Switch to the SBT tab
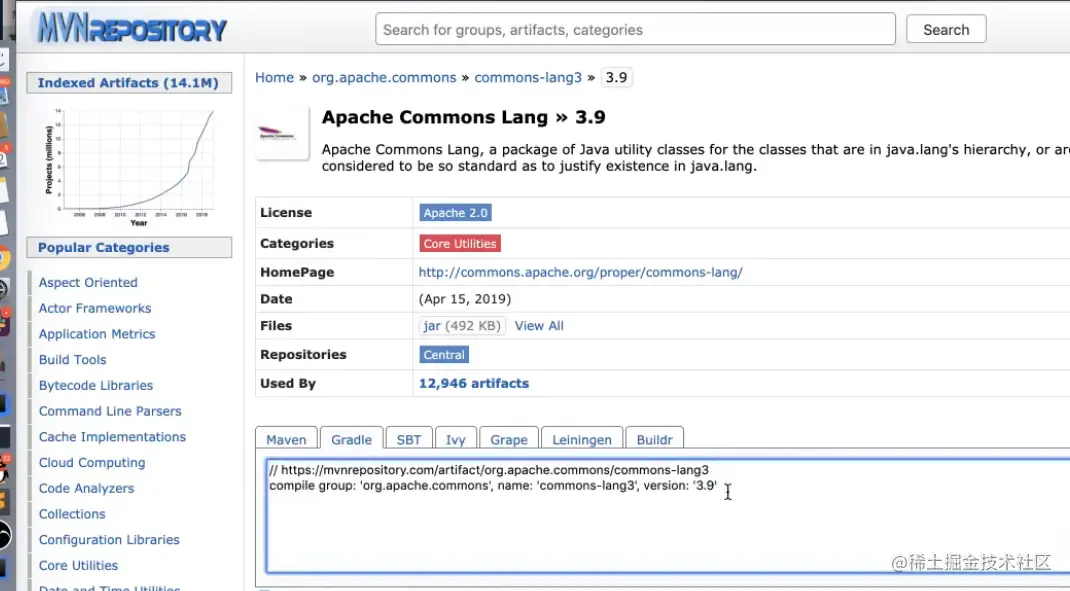Viewport: 1070px width, 591px height. (x=408, y=440)
